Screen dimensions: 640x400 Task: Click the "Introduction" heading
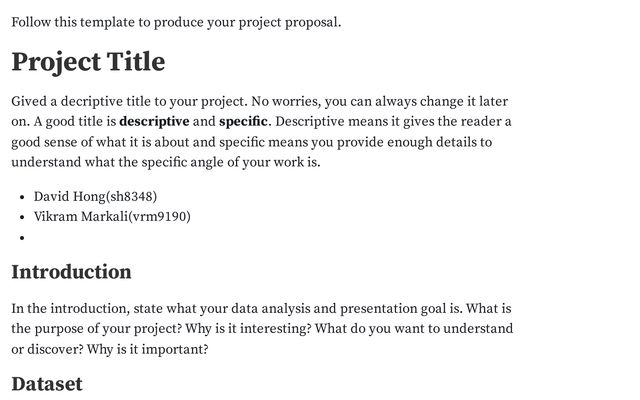pyautogui.click(x=71, y=272)
